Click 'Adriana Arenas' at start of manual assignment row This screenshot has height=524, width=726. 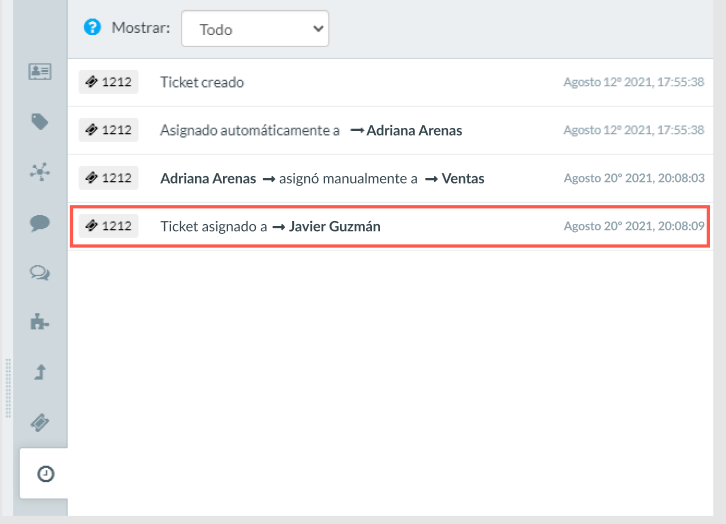pyautogui.click(x=208, y=179)
